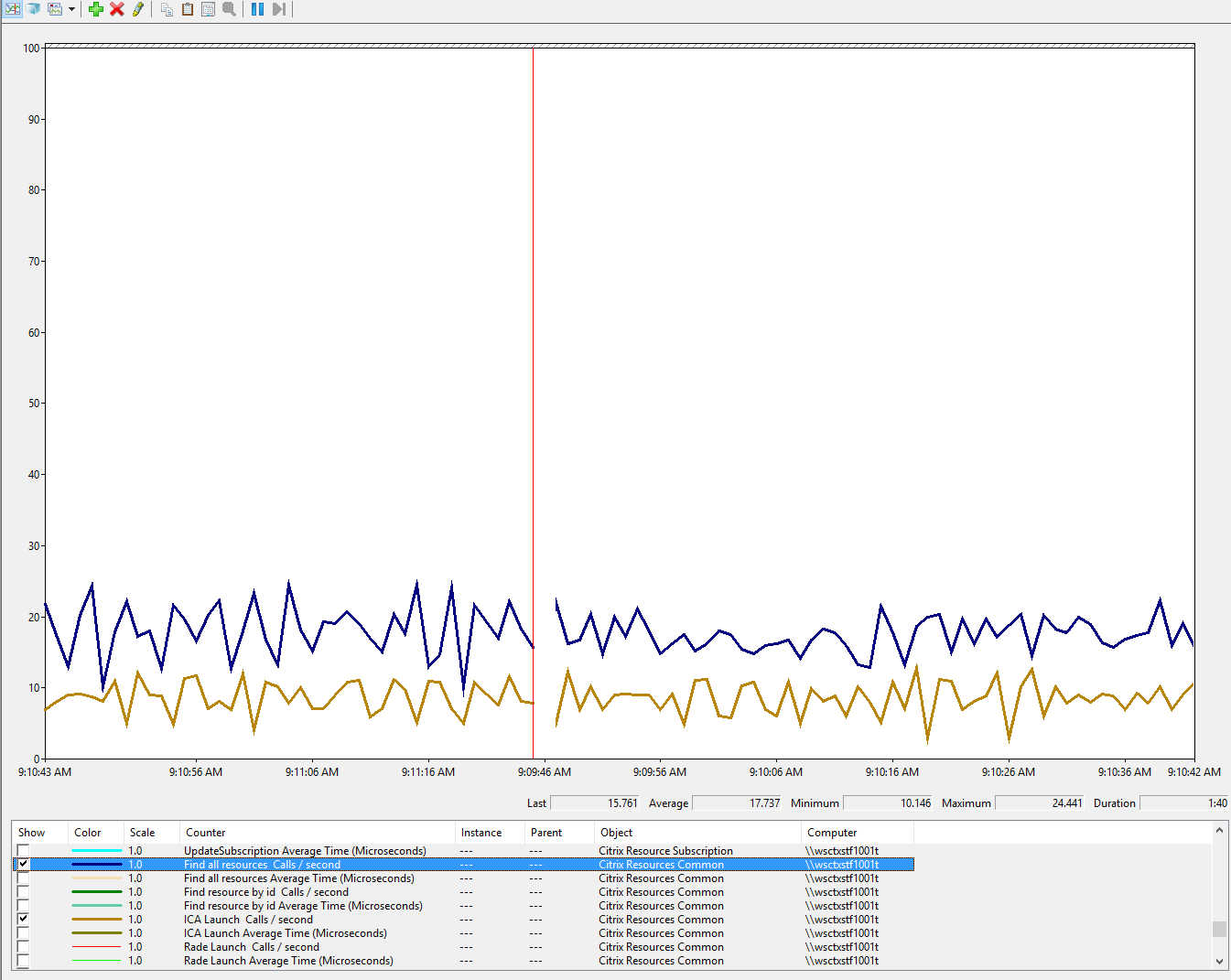Click the counter list scroll up arrow
Viewport: 1231px width, 980px height.
pyautogui.click(x=1219, y=831)
